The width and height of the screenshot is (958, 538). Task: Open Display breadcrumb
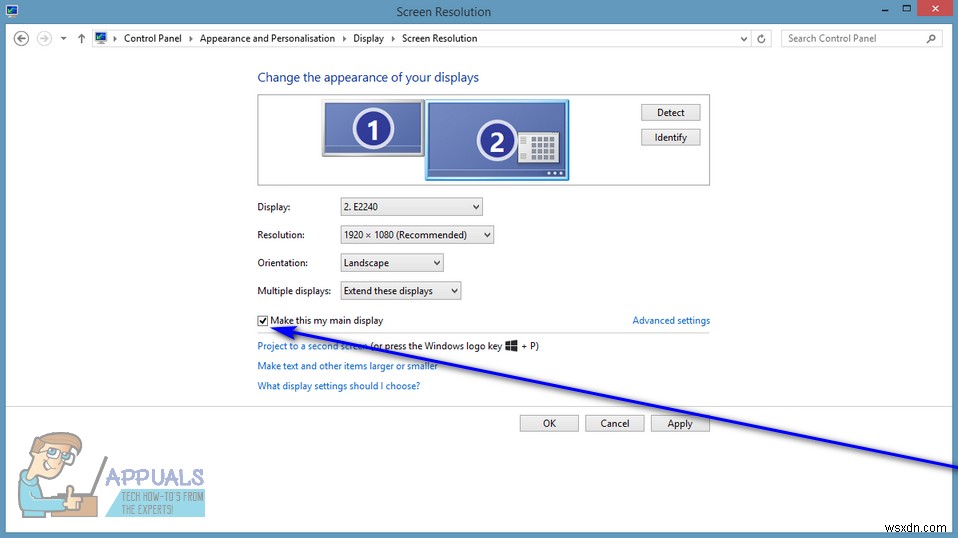click(368, 38)
